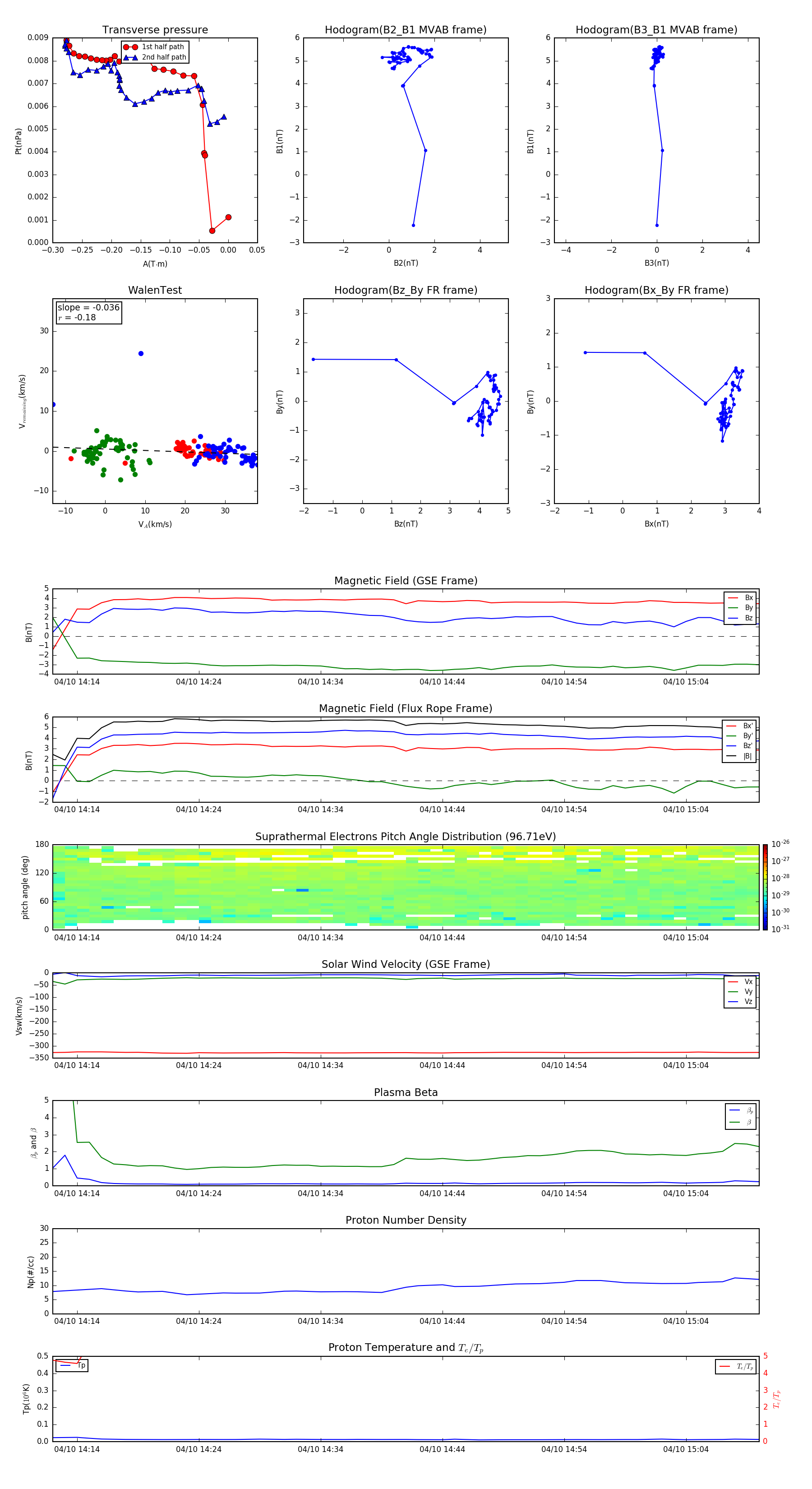The height and width of the screenshot is (1489, 812).
Task: Click the 'Tp' legend entry
Action: [x=72, y=1365]
